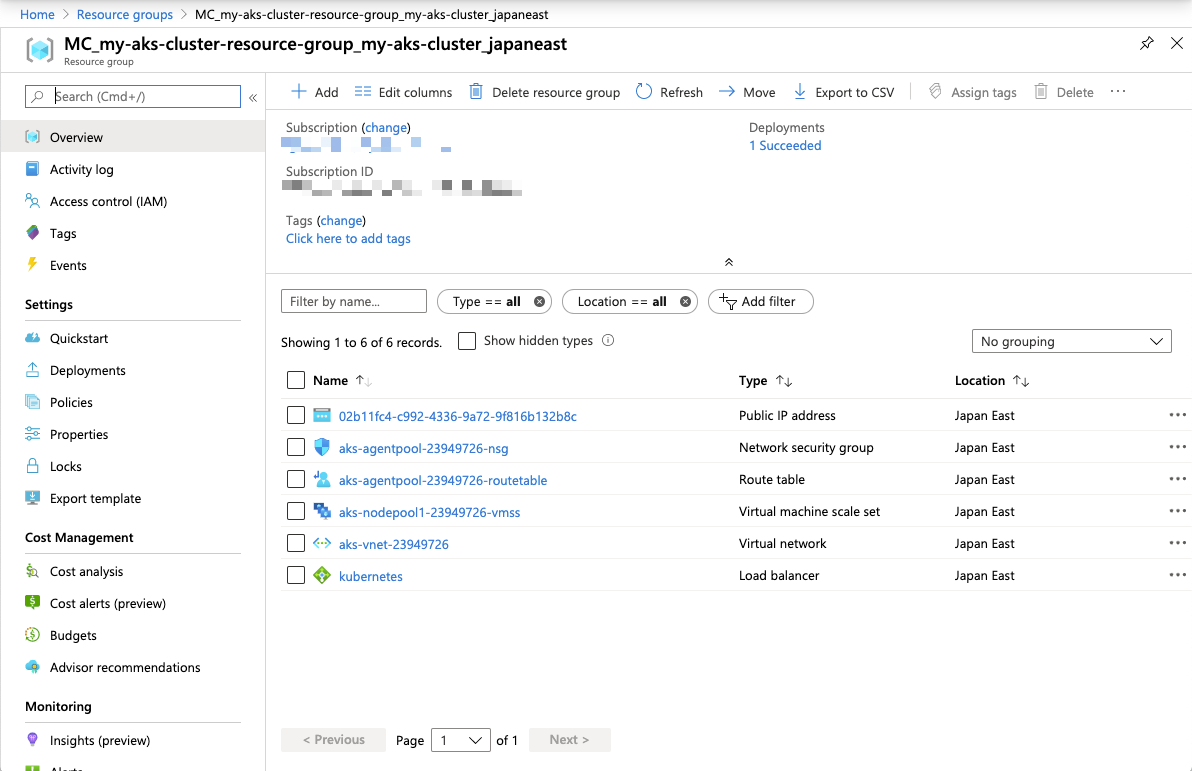
Task: Check the aks-nodepool1 vmss row checkbox
Action: pos(296,511)
